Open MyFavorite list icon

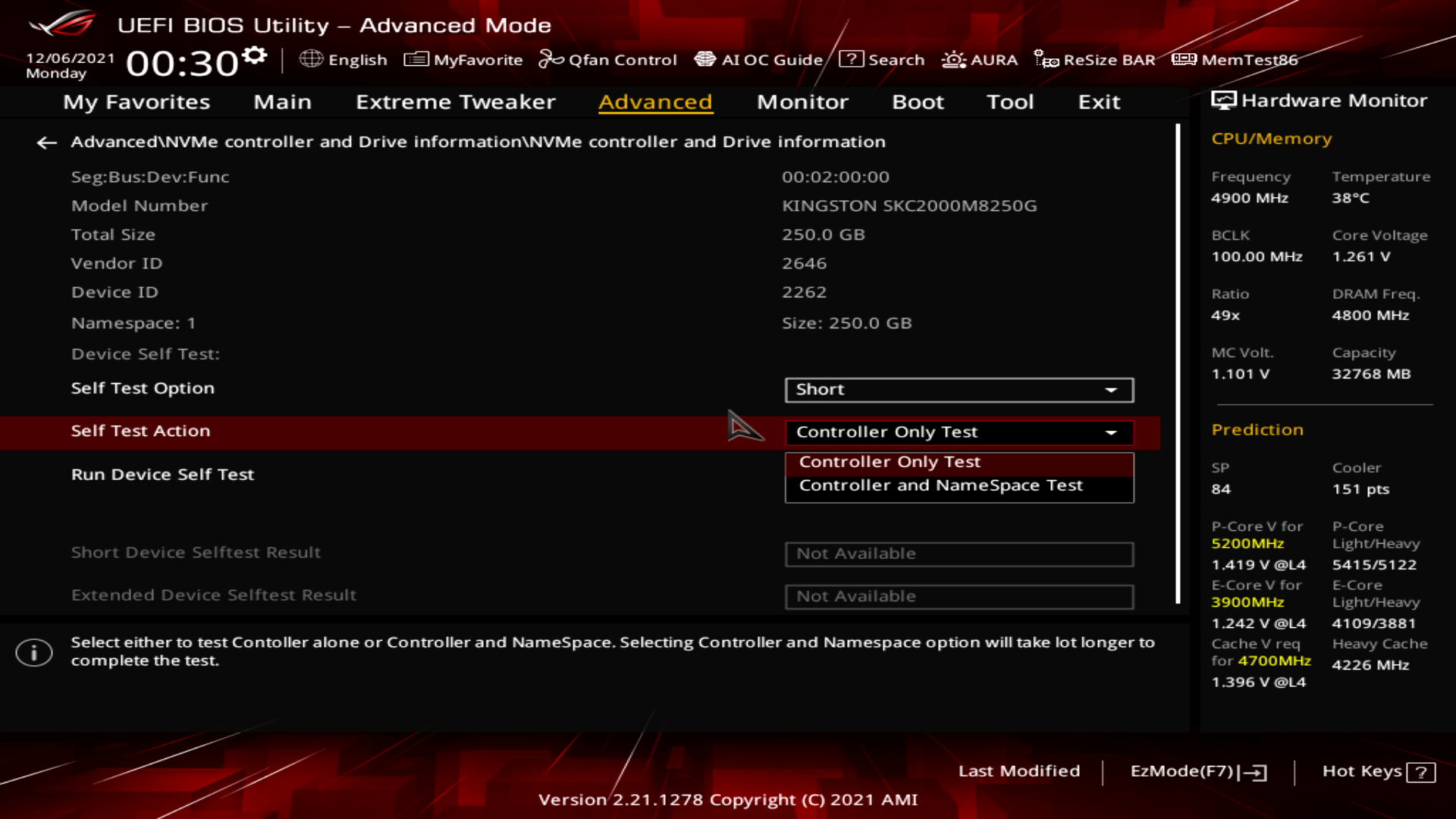click(416, 59)
